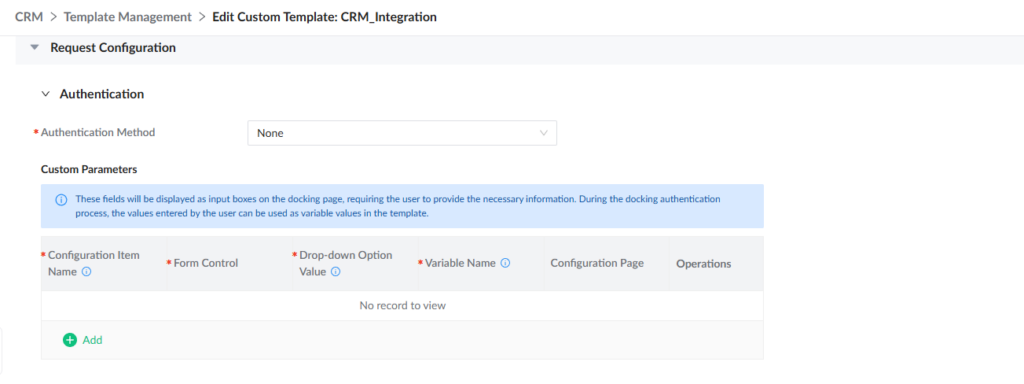The height and width of the screenshot is (384, 1024).
Task: Collapse the Request Configuration section triangle
Action: click(x=35, y=48)
